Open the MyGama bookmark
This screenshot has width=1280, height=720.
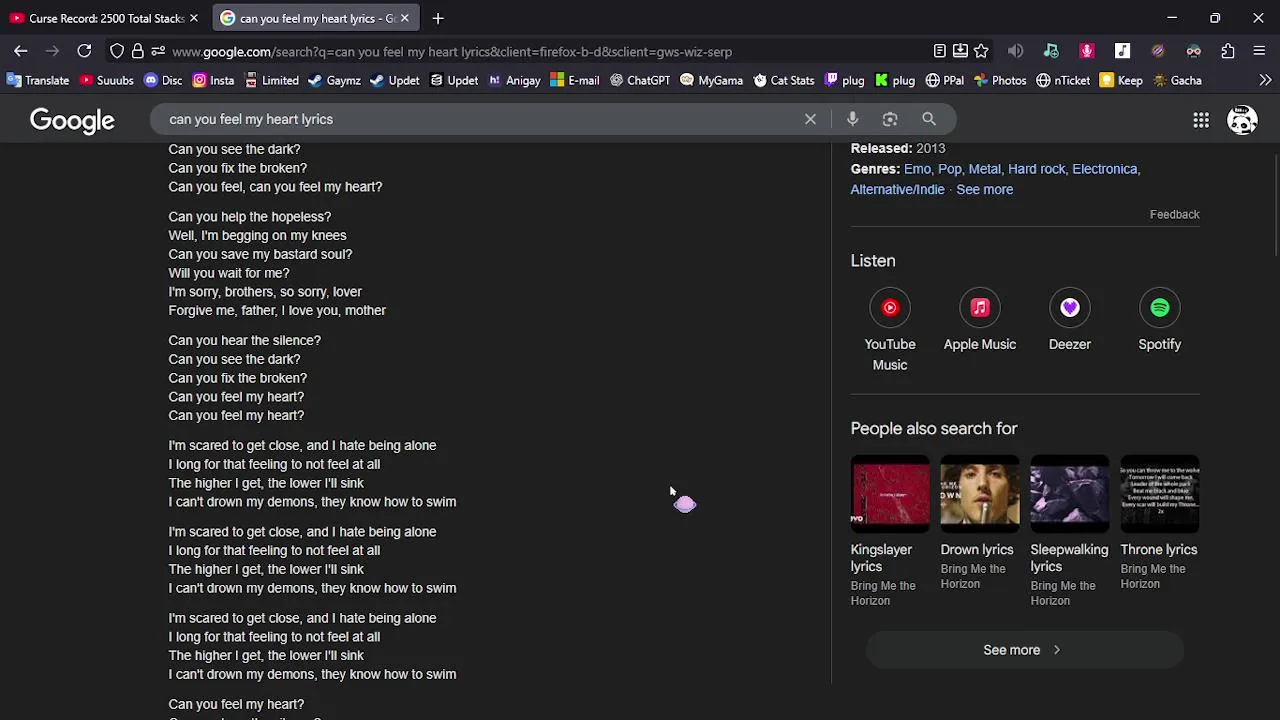point(712,80)
